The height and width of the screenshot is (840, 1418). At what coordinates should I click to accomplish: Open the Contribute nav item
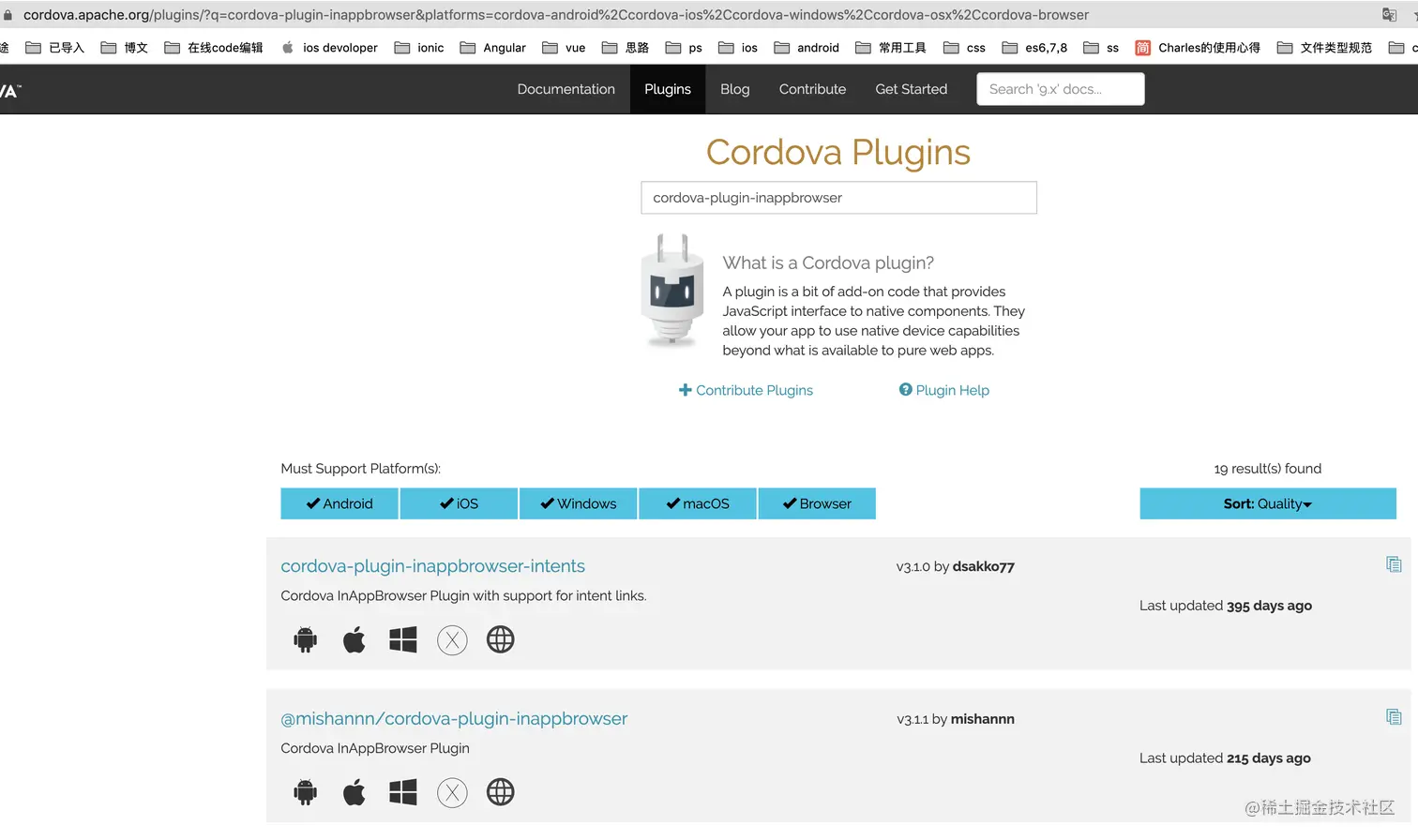point(812,89)
